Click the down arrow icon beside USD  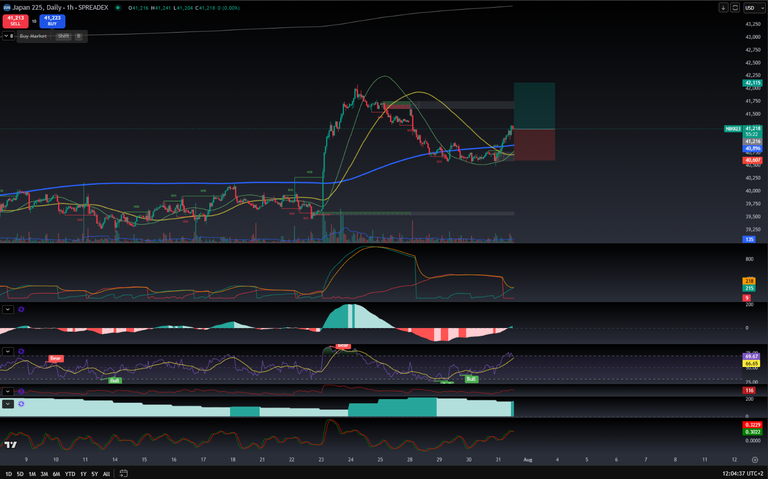723,7
